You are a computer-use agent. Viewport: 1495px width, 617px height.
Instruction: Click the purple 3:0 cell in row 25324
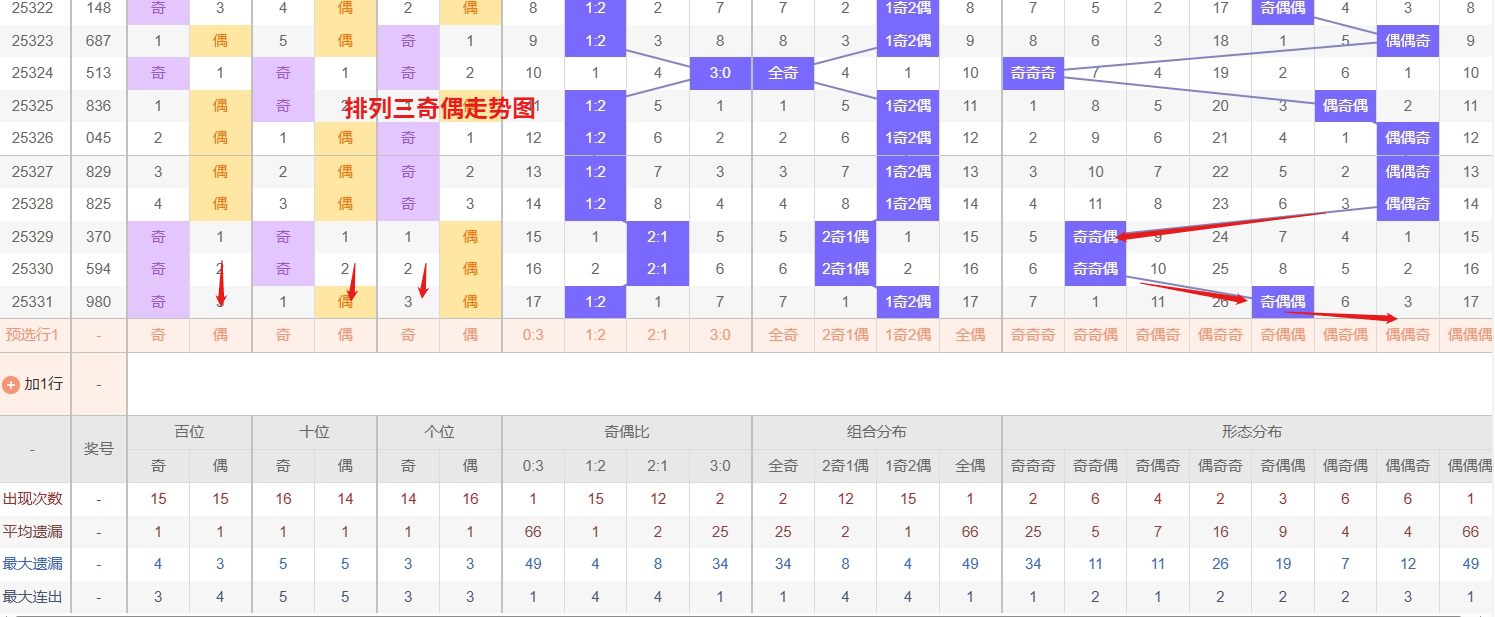point(720,73)
